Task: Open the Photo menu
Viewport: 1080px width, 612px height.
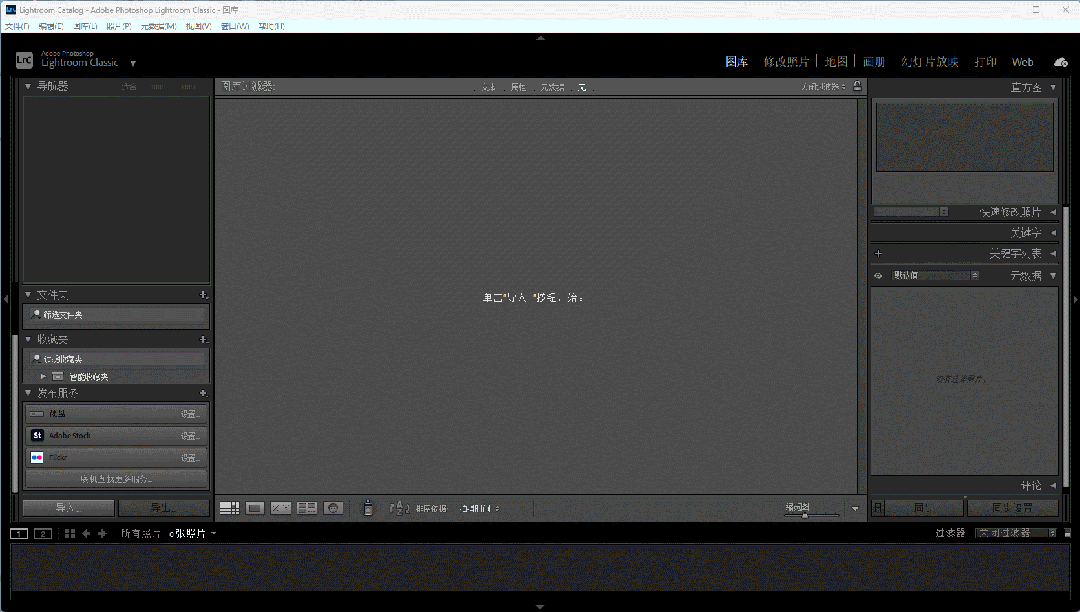Action: point(118,26)
